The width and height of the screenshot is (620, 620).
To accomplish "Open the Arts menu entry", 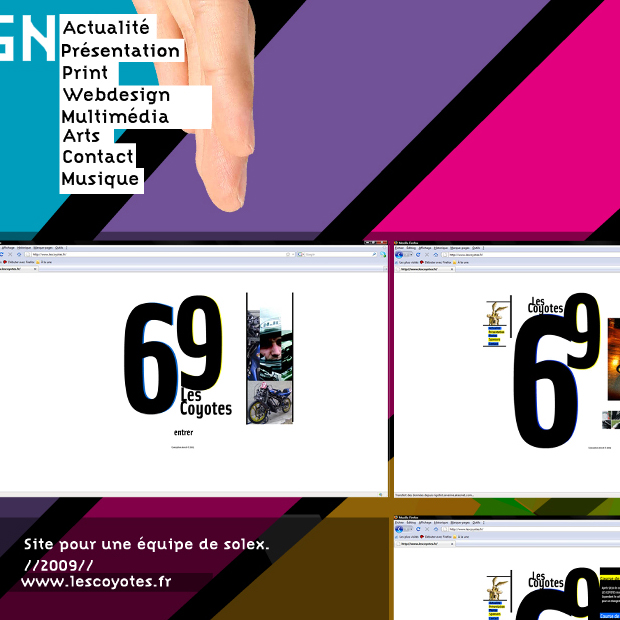I will pos(81,136).
